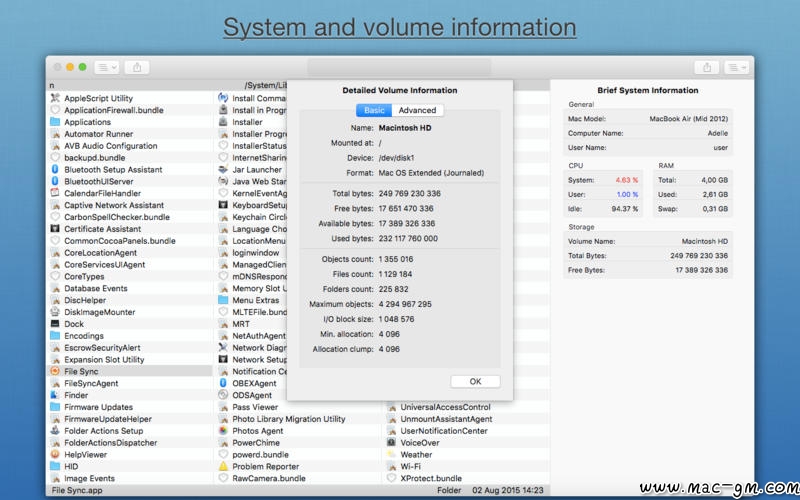Select the Captive Network Assistant row
The image size is (800, 500).
130,205
